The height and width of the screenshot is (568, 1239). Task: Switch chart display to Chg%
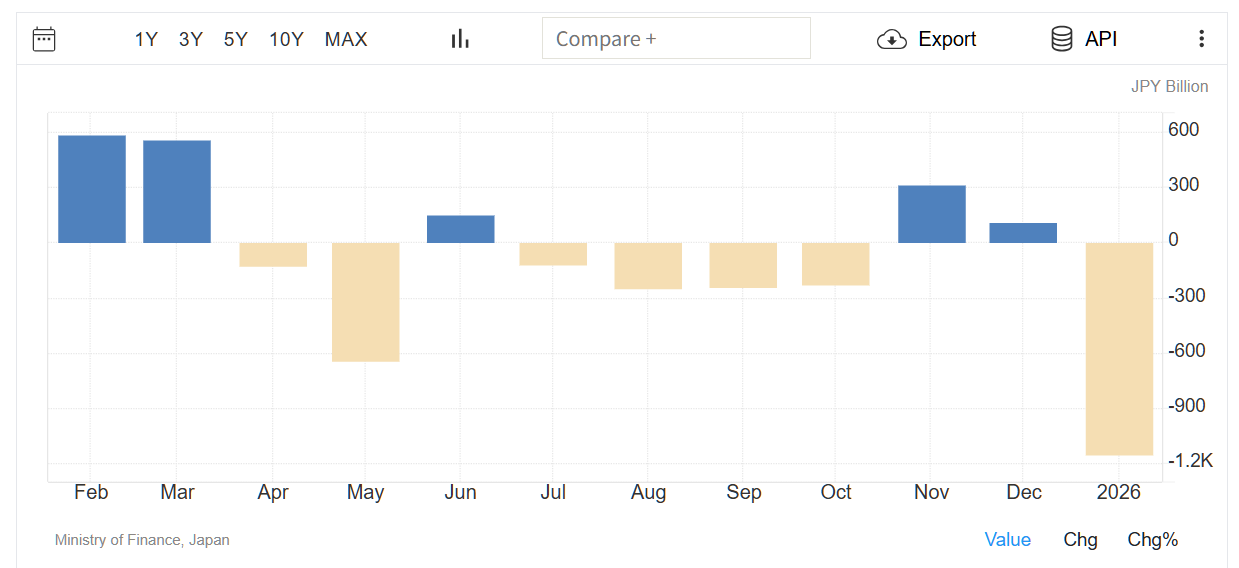(x=1153, y=540)
